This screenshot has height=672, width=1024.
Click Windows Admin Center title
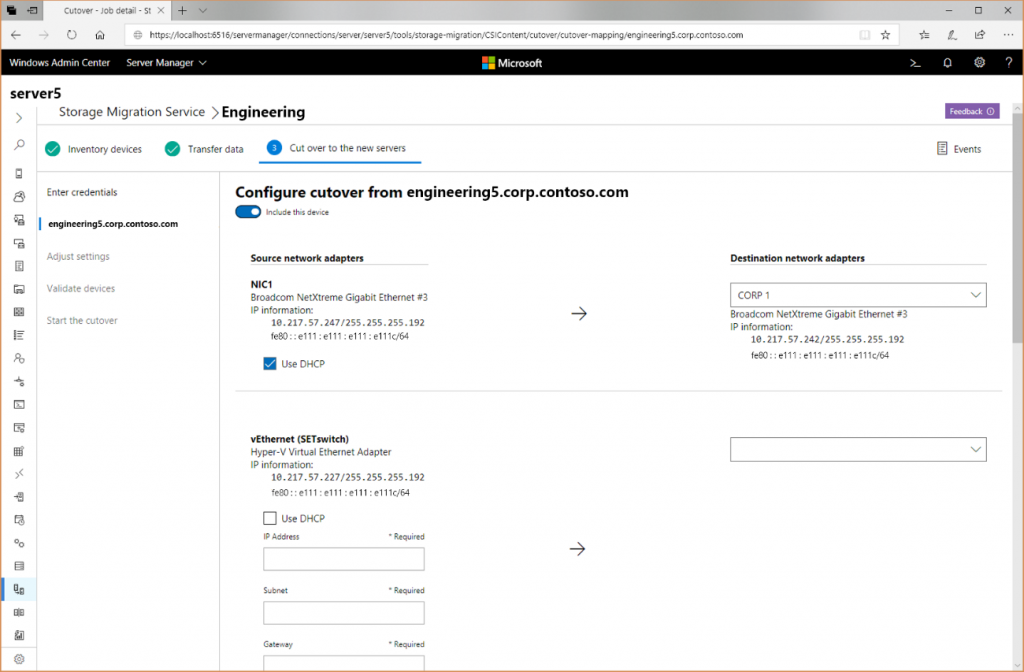pos(59,63)
